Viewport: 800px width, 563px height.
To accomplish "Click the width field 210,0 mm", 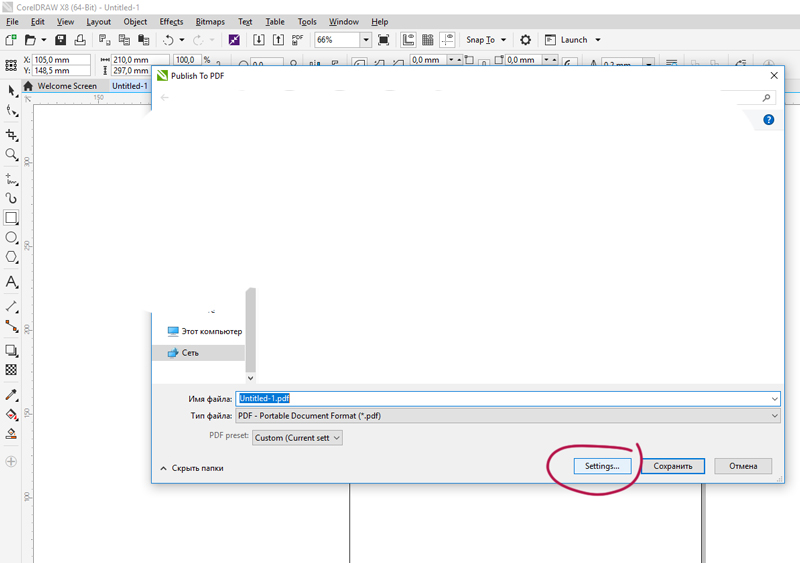I will click(x=140, y=60).
